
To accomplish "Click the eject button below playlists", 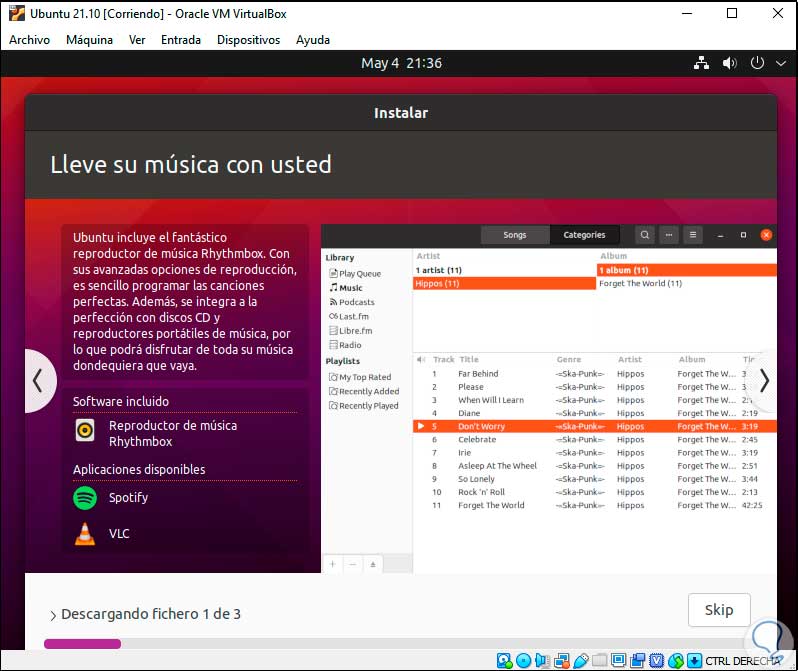I will (373, 564).
